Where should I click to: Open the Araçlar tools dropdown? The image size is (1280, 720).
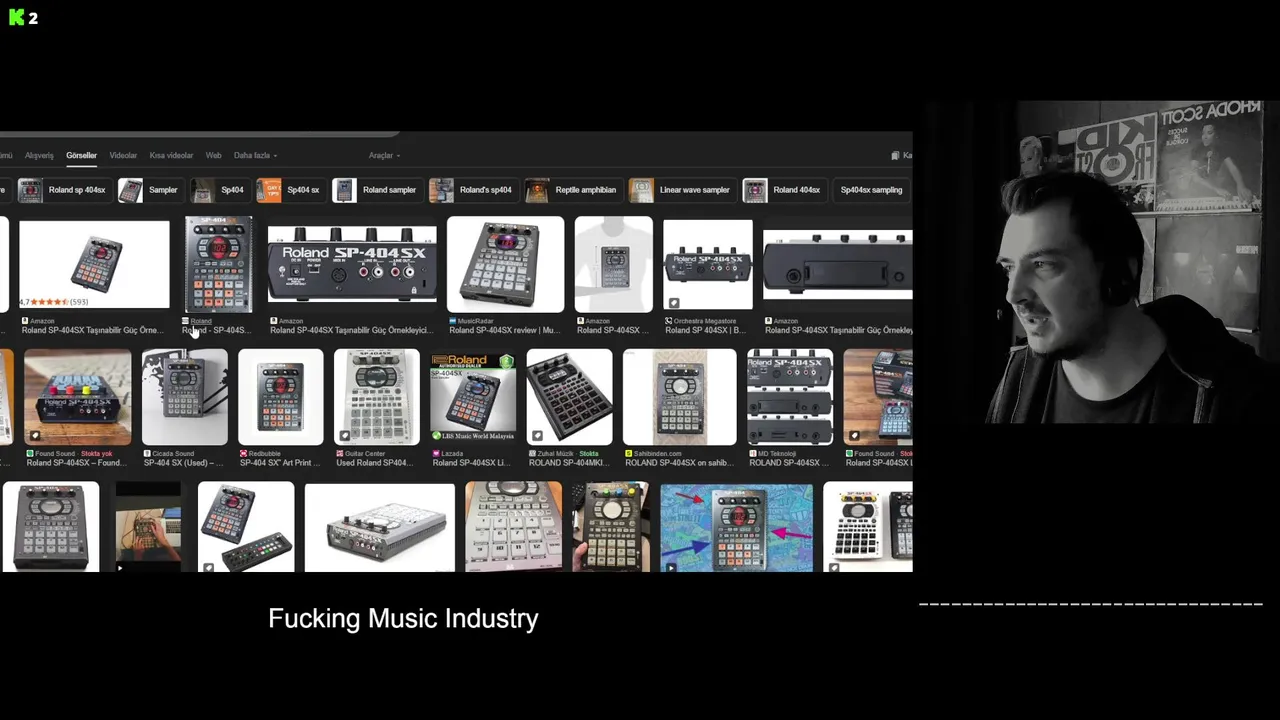pyautogui.click(x=384, y=155)
